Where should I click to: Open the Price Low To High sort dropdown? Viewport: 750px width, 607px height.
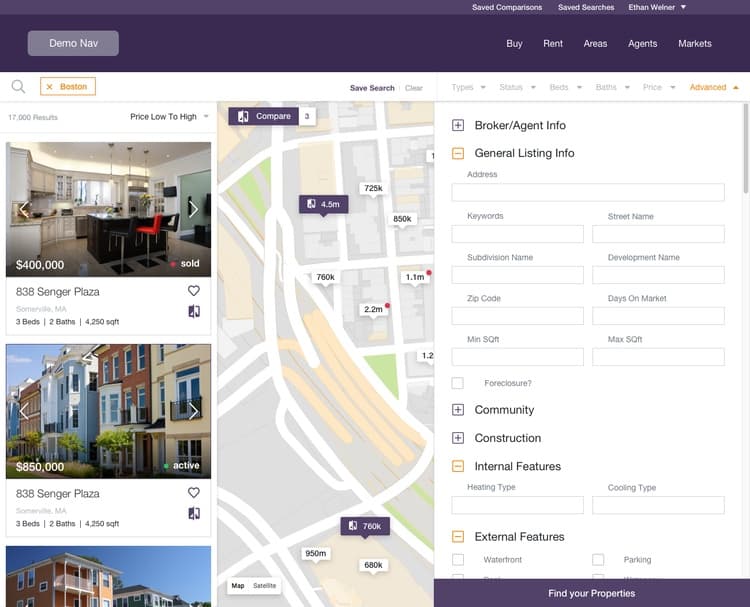coord(169,117)
